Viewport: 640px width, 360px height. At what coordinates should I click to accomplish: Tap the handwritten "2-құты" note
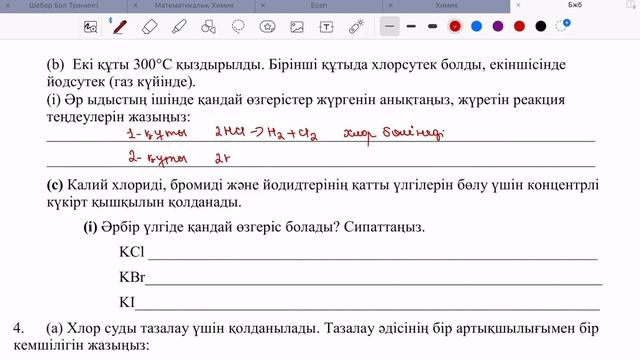pos(157,158)
